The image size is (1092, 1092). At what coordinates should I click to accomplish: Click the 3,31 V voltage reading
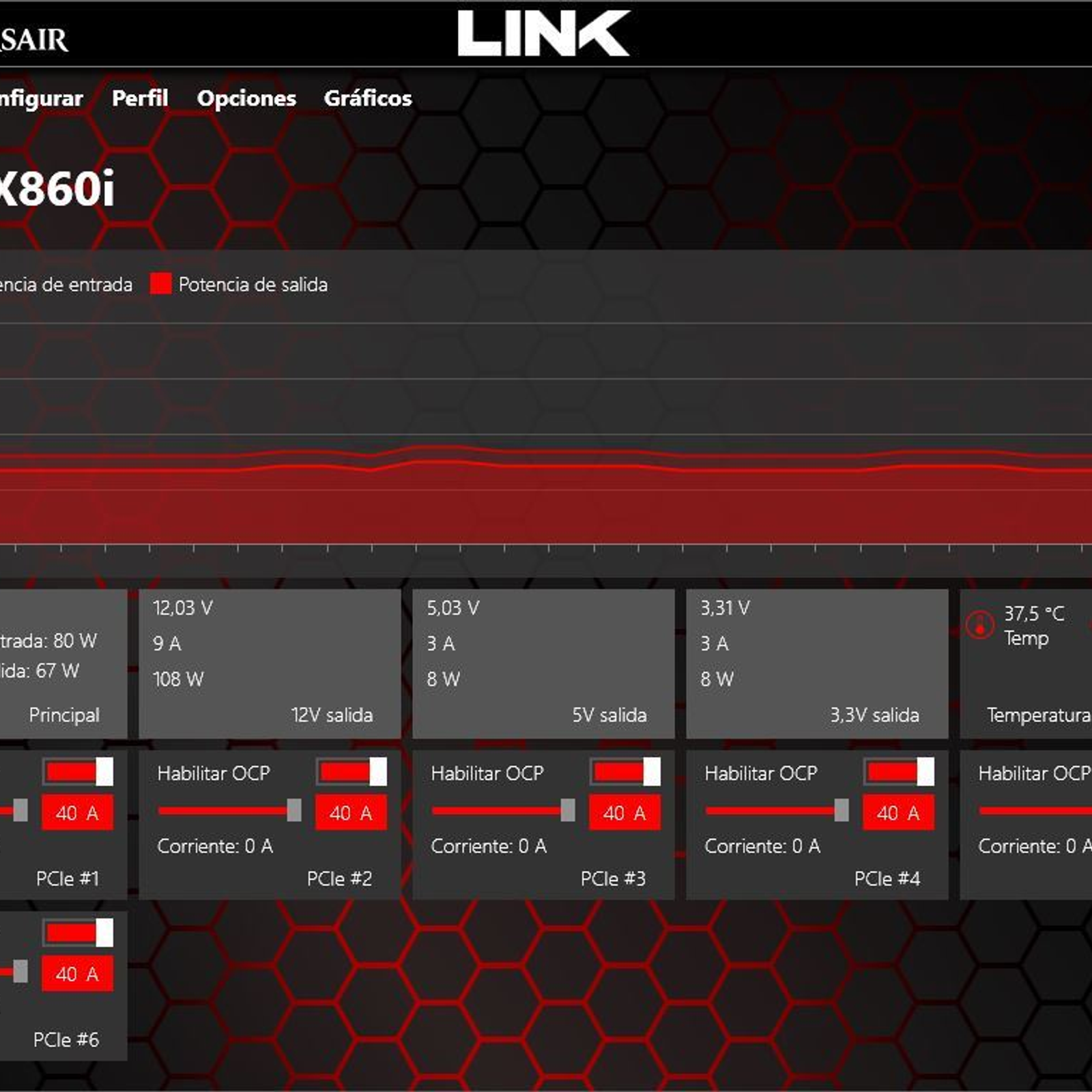(x=725, y=607)
